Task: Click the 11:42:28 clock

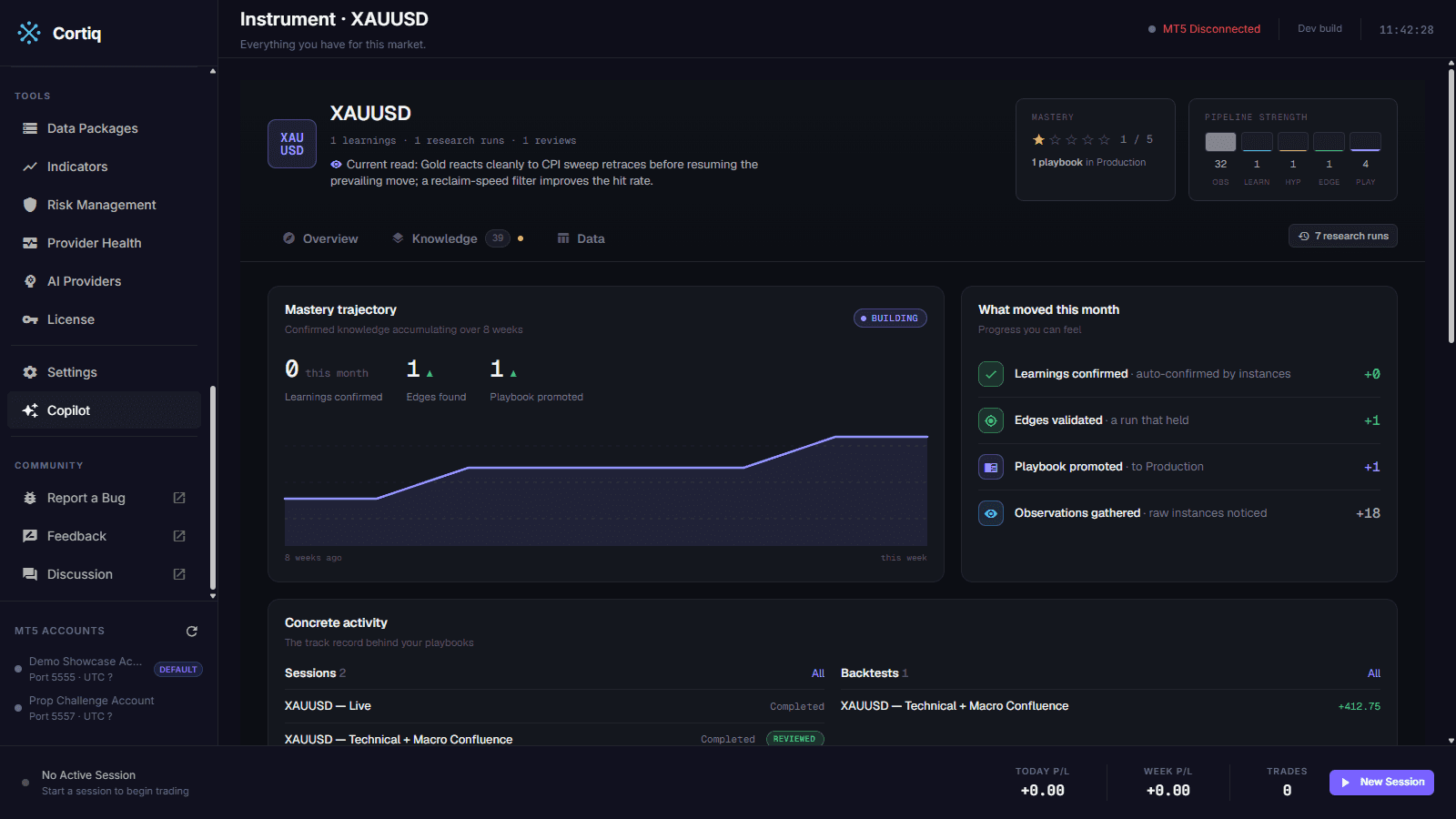Action: (1406, 30)
